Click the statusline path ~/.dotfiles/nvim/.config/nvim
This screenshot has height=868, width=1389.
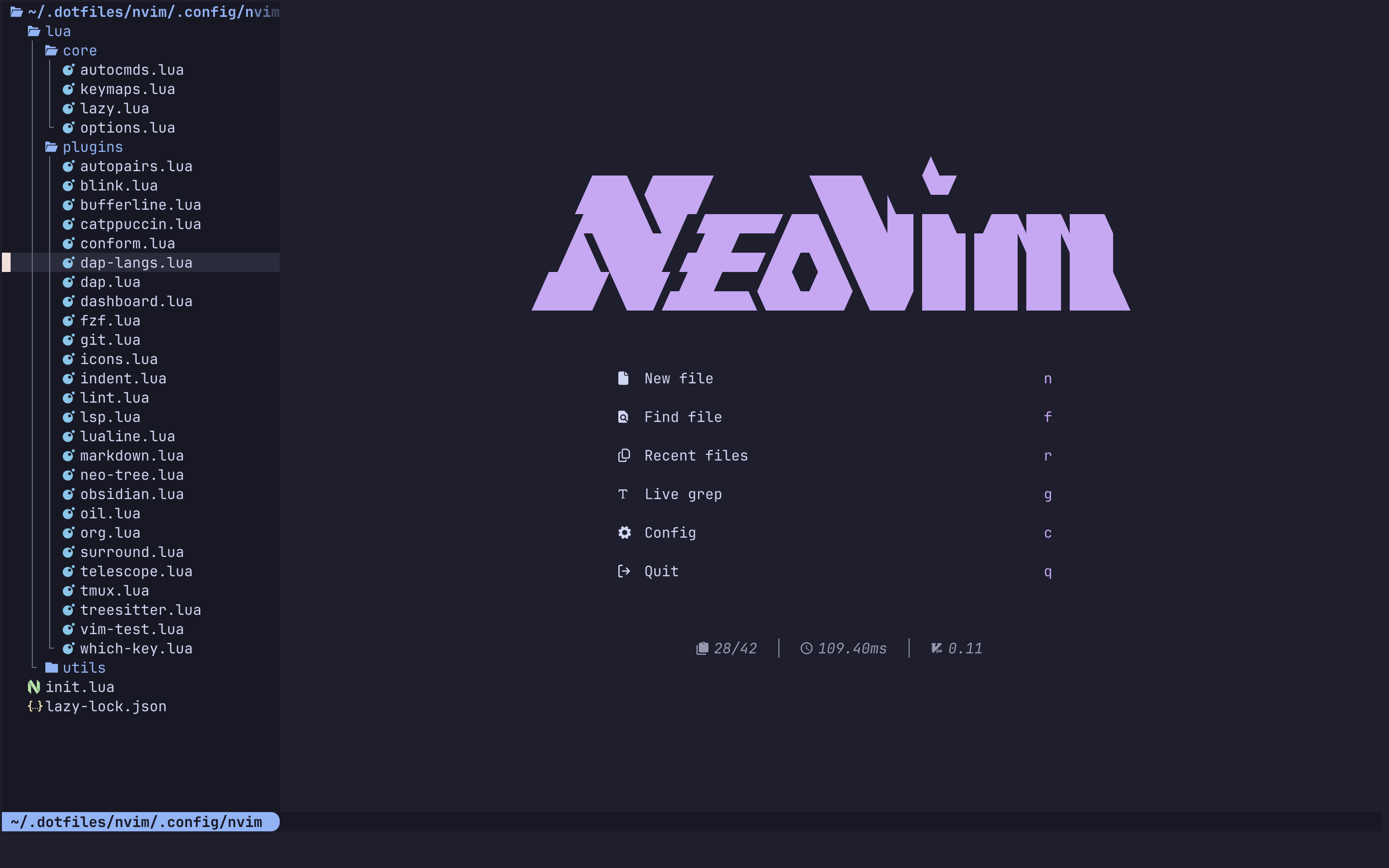tap(136, 822)
